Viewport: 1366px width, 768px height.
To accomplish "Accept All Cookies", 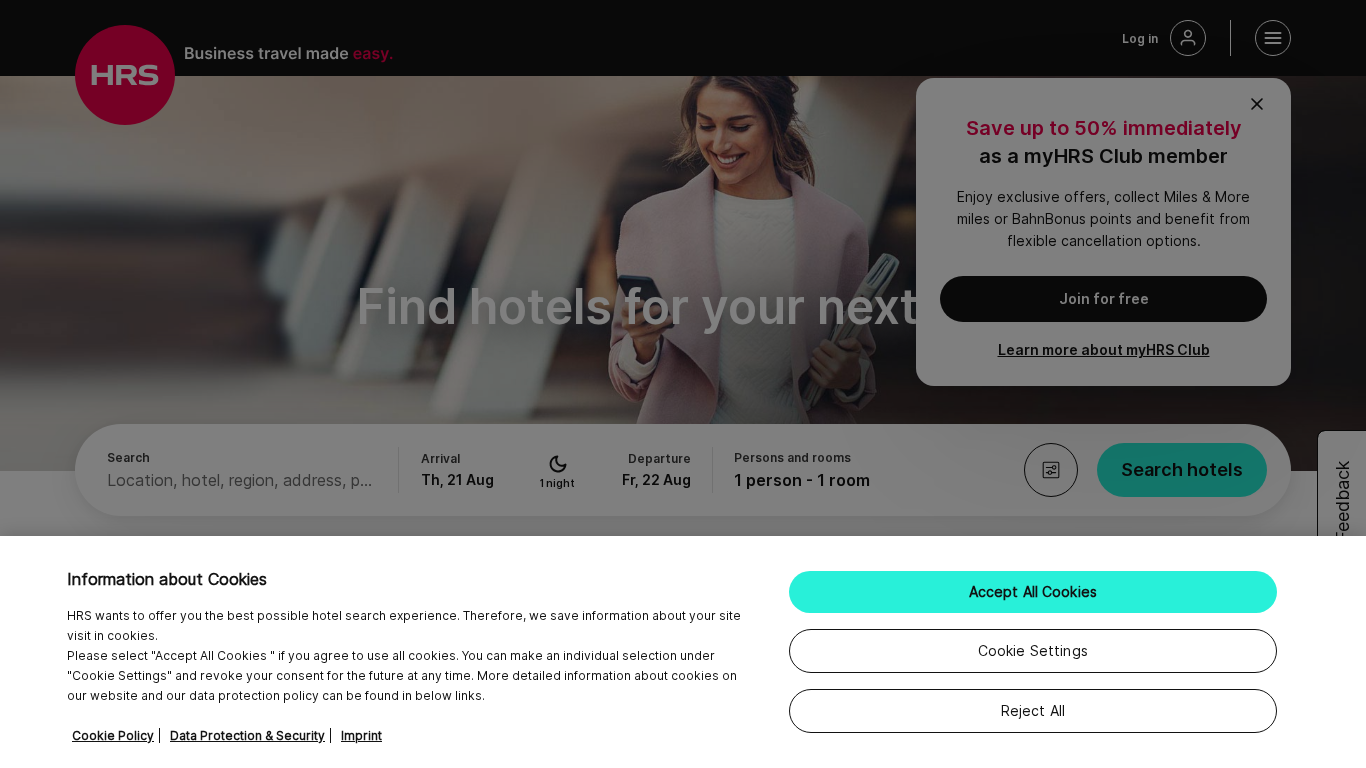I will coord(1033,592).
